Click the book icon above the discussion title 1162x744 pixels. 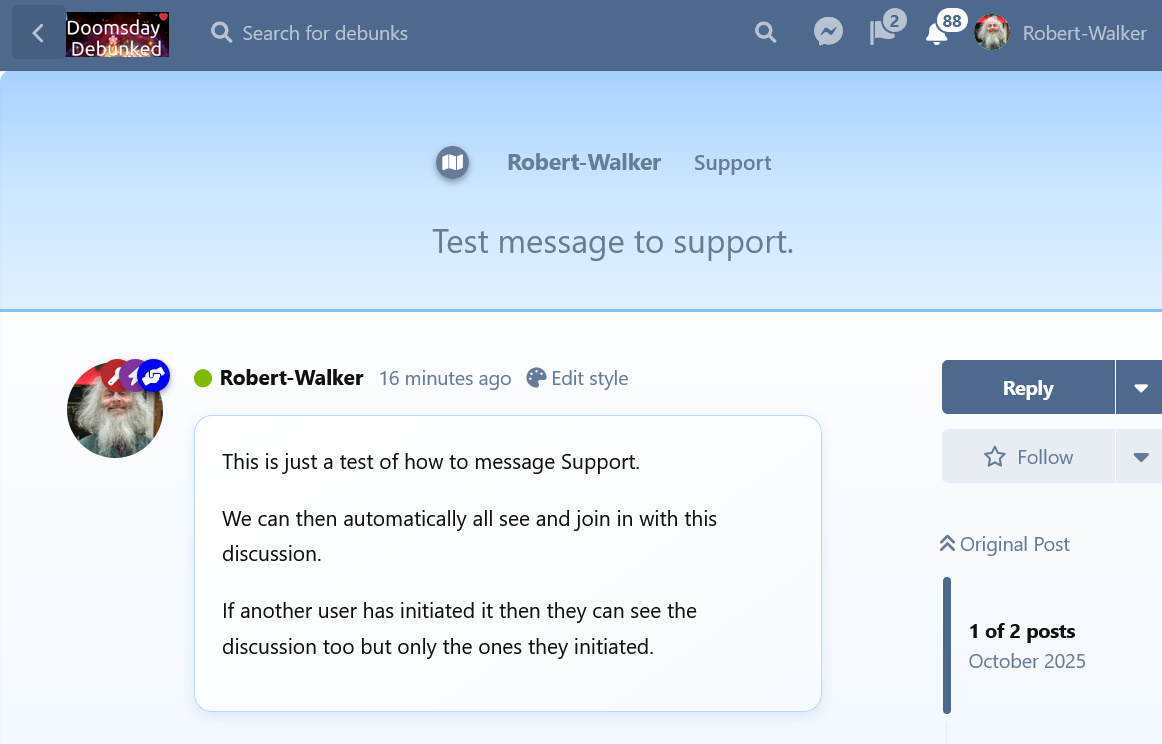pyautogui.click(x=452, y=162)
